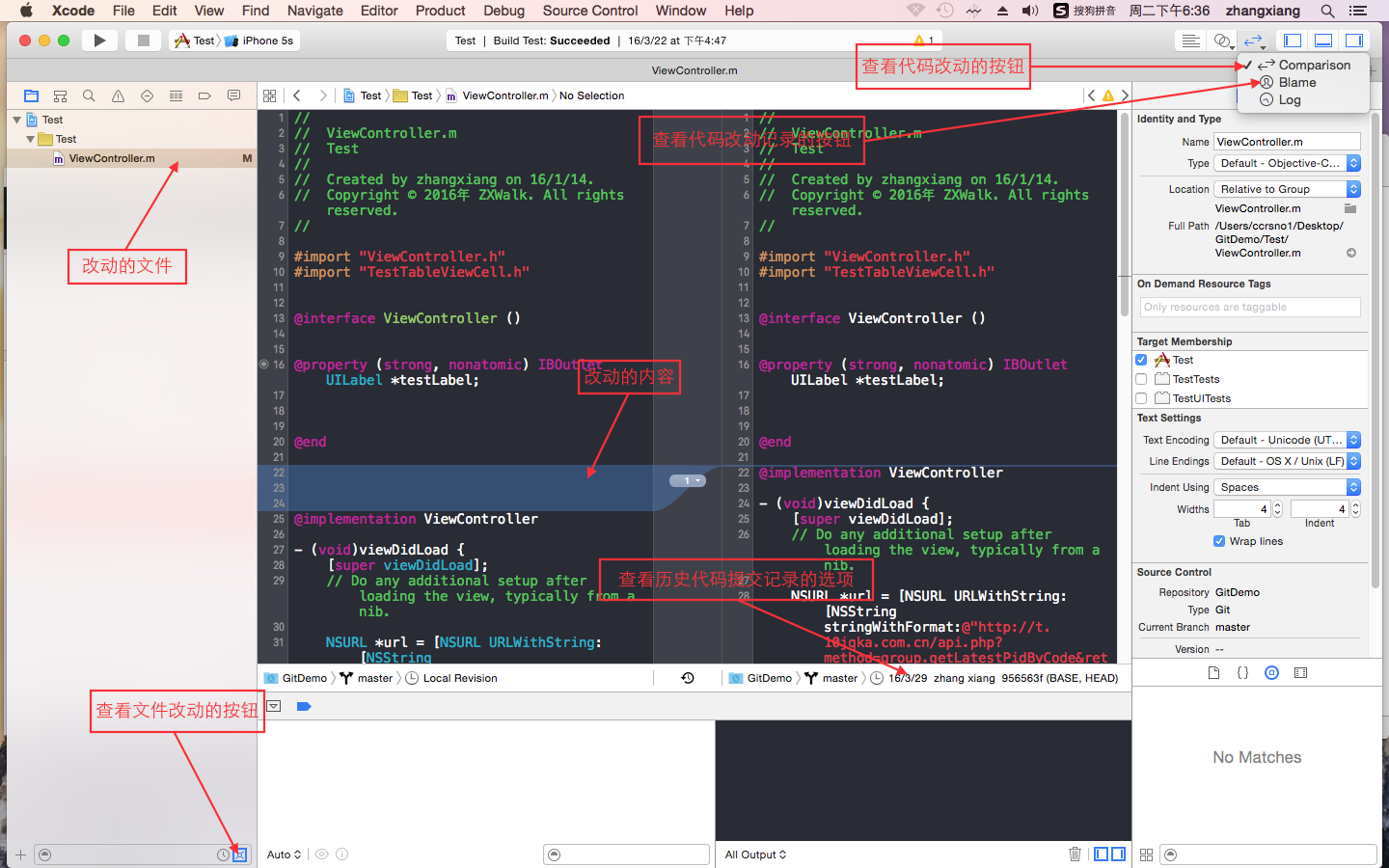
Task: Toggle the Wrap lines checkbox
Action: pos(1219,541)
